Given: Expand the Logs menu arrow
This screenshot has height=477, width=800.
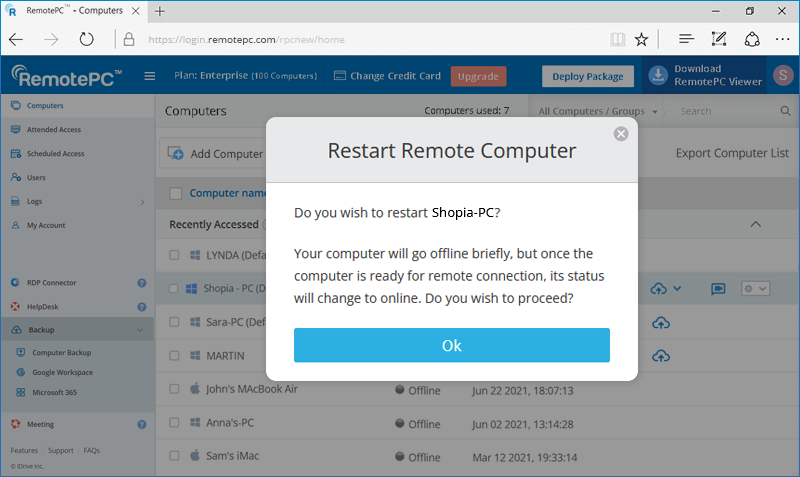Looking at the screenshot, I should [142, 201].
